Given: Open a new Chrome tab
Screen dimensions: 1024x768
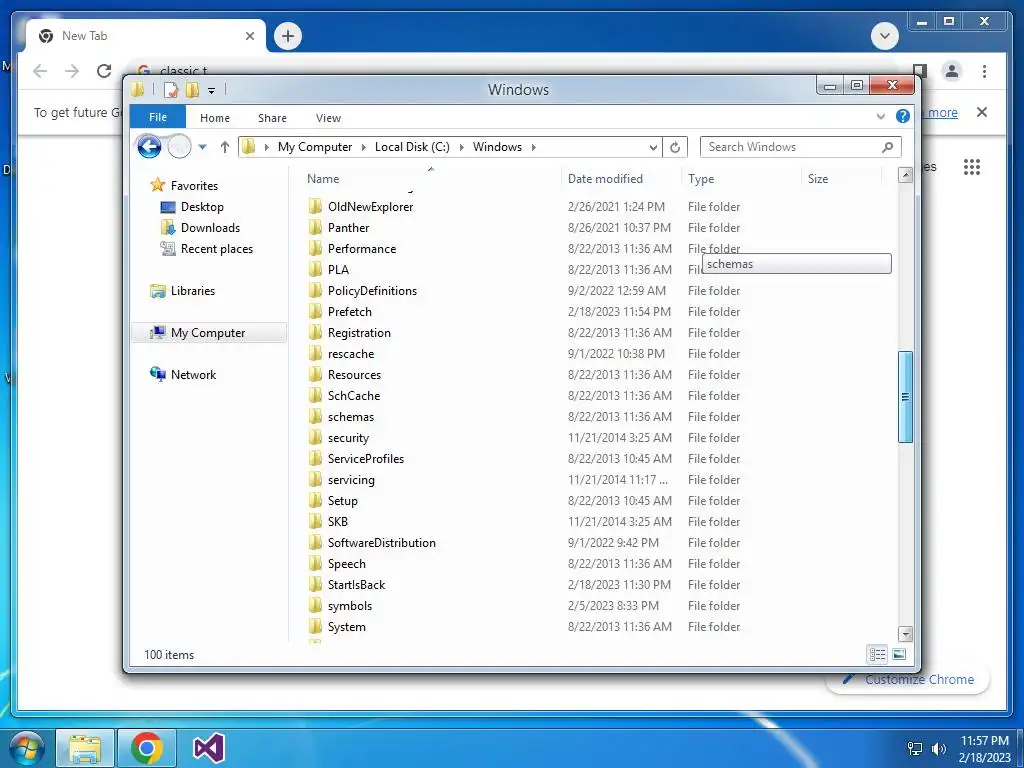Looking at the screenshot, I should (x=288, y=36).
